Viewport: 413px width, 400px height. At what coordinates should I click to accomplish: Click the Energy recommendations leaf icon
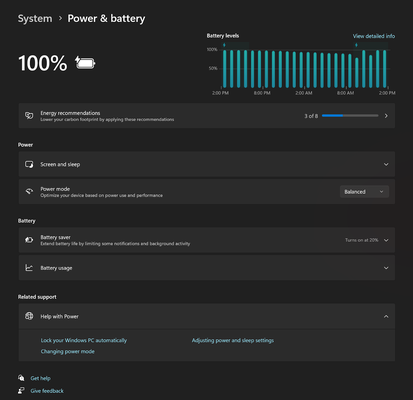(x=29, y=116)
